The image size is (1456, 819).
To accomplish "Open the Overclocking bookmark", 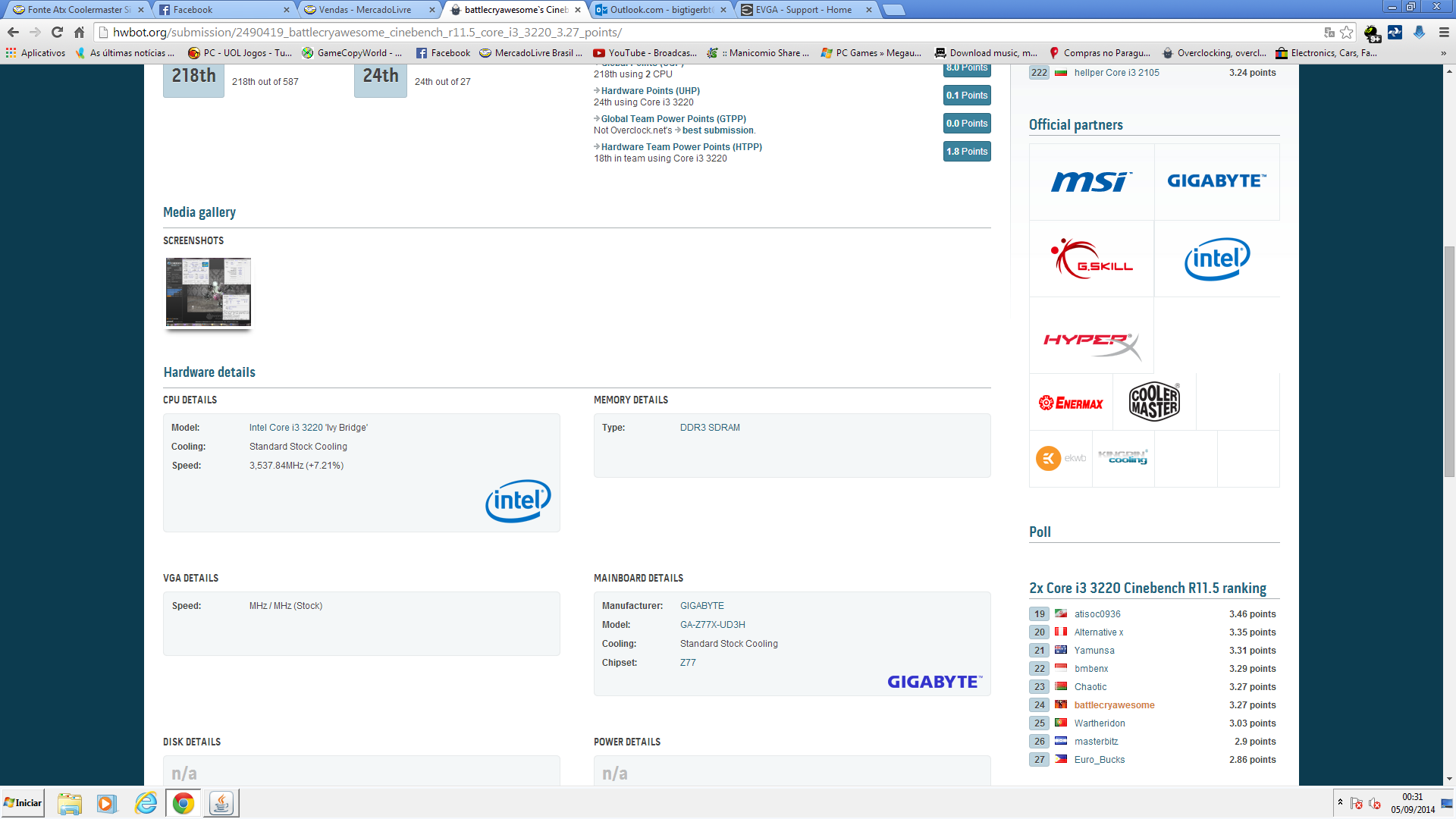I will pos(1214,53).
